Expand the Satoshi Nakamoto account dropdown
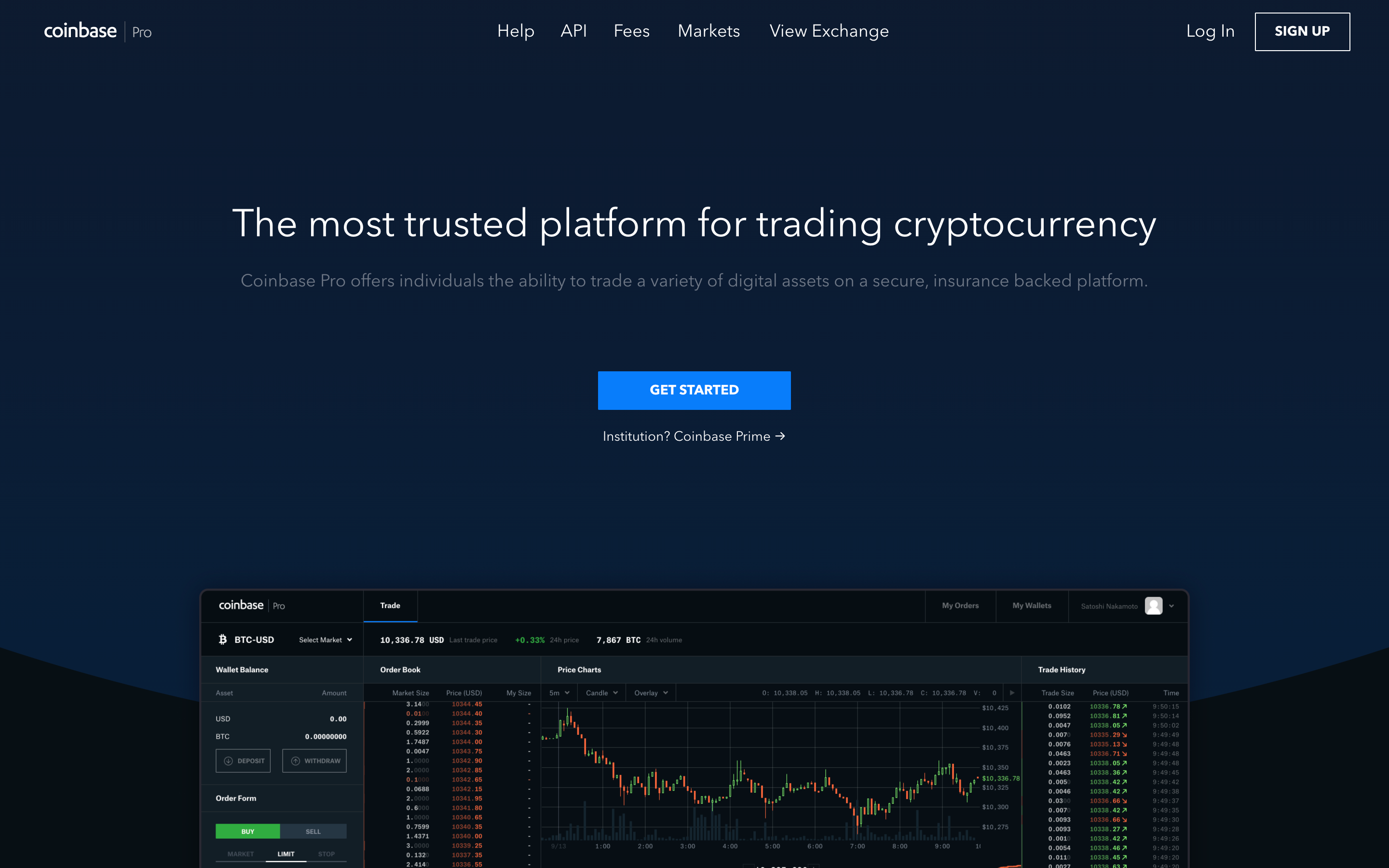 pos(1172,605)
